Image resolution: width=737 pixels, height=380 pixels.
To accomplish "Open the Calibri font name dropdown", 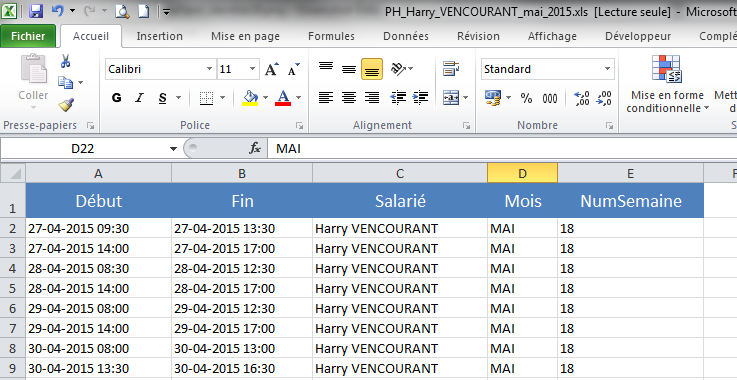I will [210, 69].
